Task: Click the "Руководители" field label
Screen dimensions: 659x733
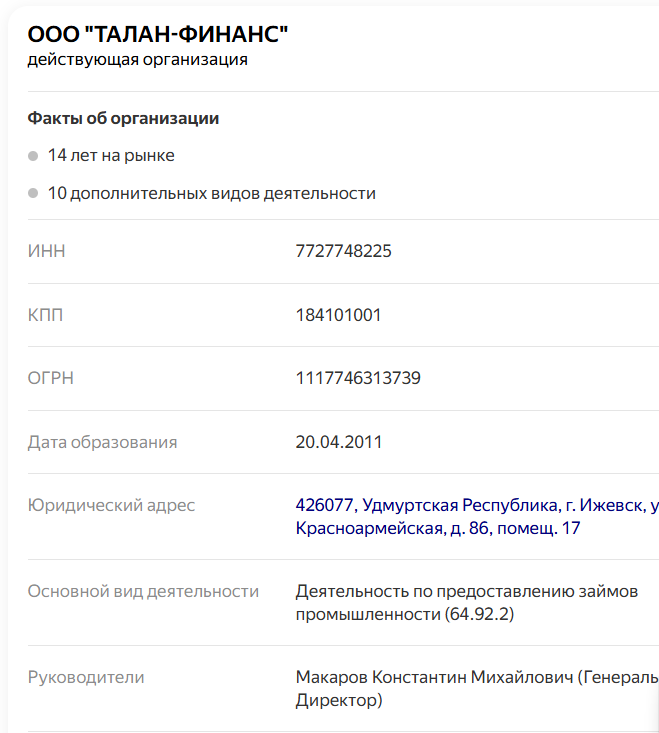Action: [x=86, y=677]
